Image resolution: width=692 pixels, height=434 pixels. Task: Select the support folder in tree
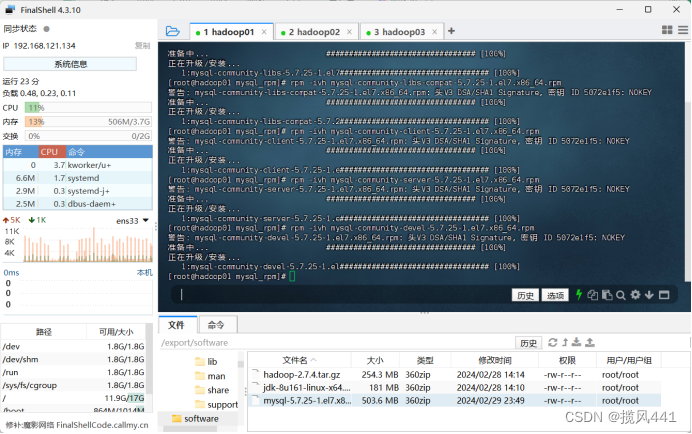[216, 404]
